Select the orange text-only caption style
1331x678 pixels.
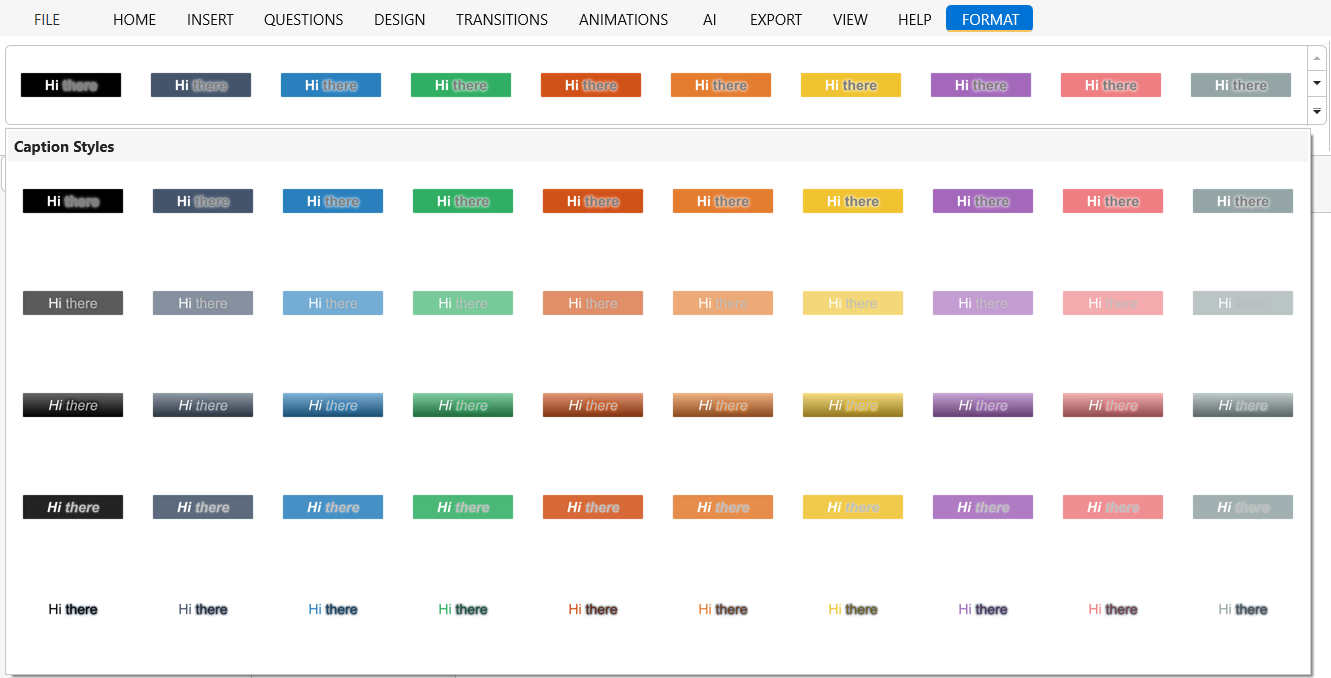coord(722,609)
